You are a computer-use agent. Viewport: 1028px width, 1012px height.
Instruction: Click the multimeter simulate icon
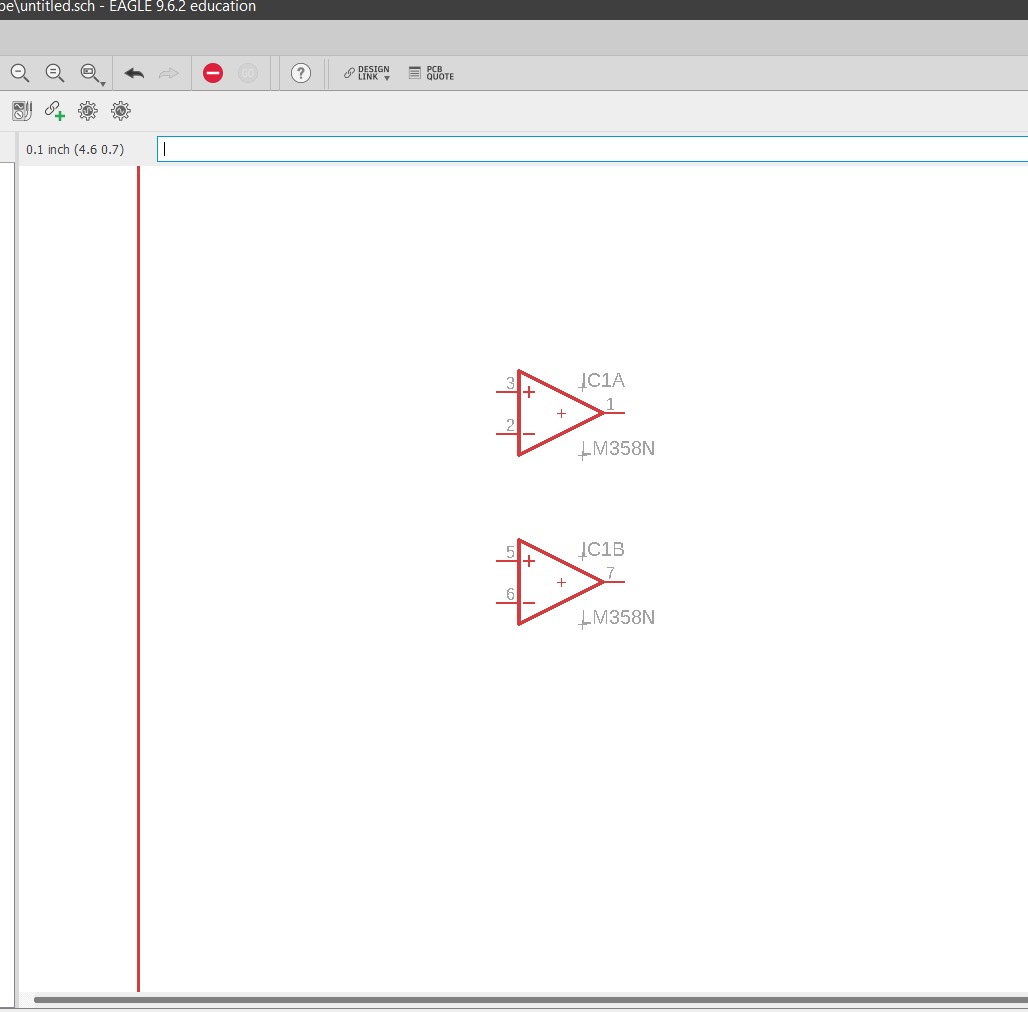pos(22,111)
